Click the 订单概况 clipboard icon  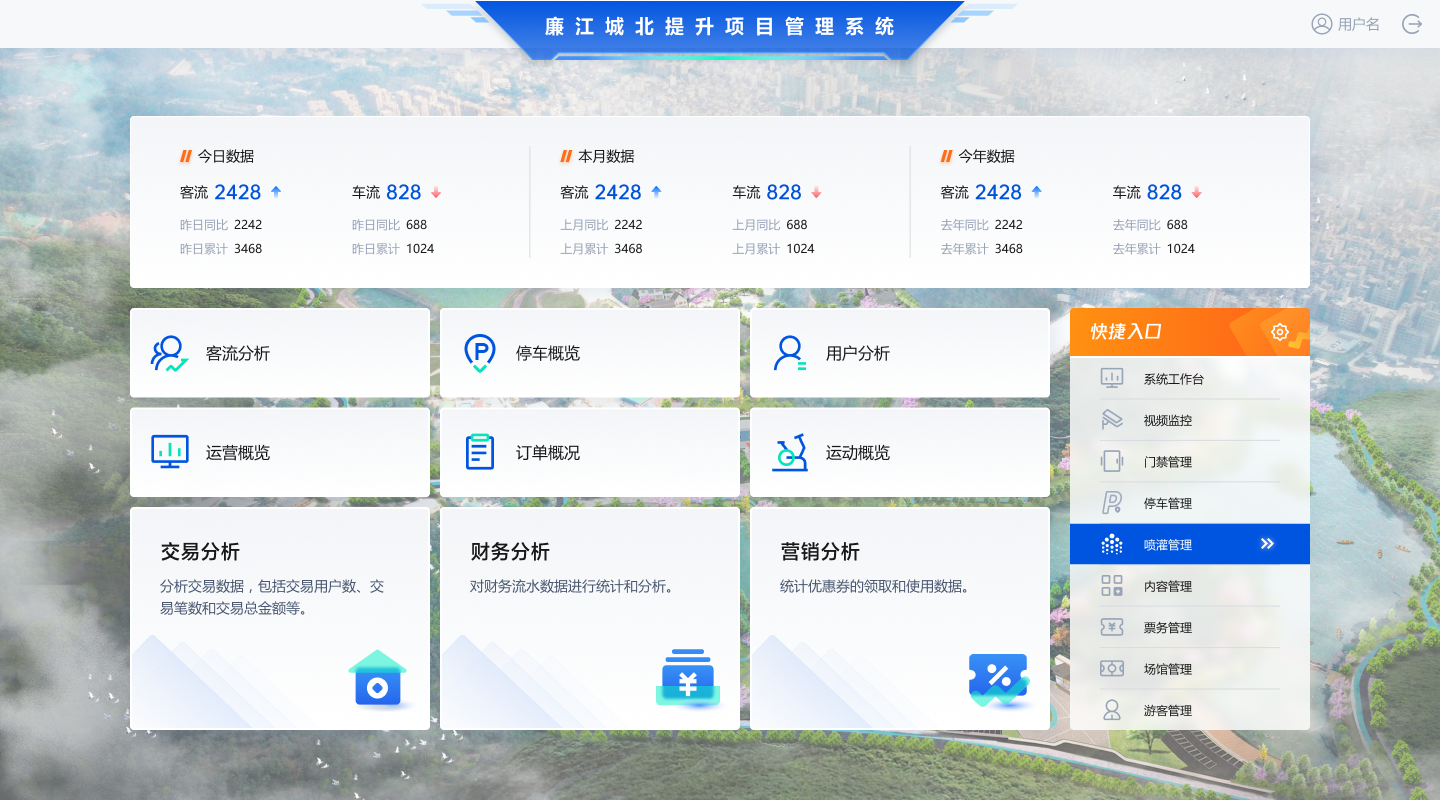[x=480, y=452]
